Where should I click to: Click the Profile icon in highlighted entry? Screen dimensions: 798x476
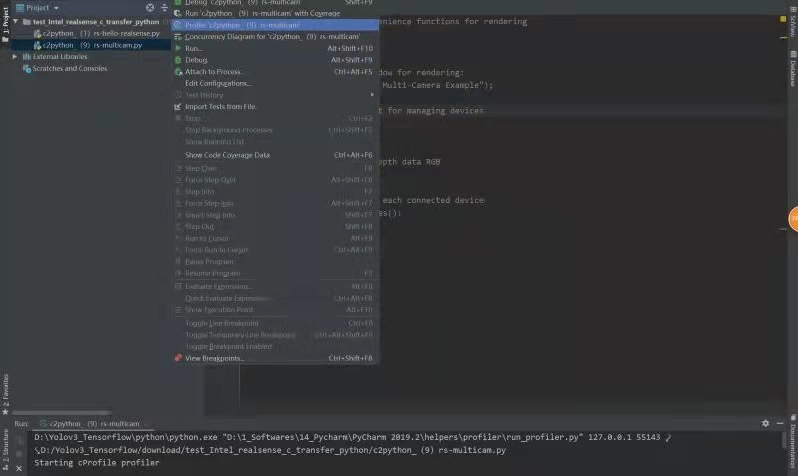pos(178,25)
